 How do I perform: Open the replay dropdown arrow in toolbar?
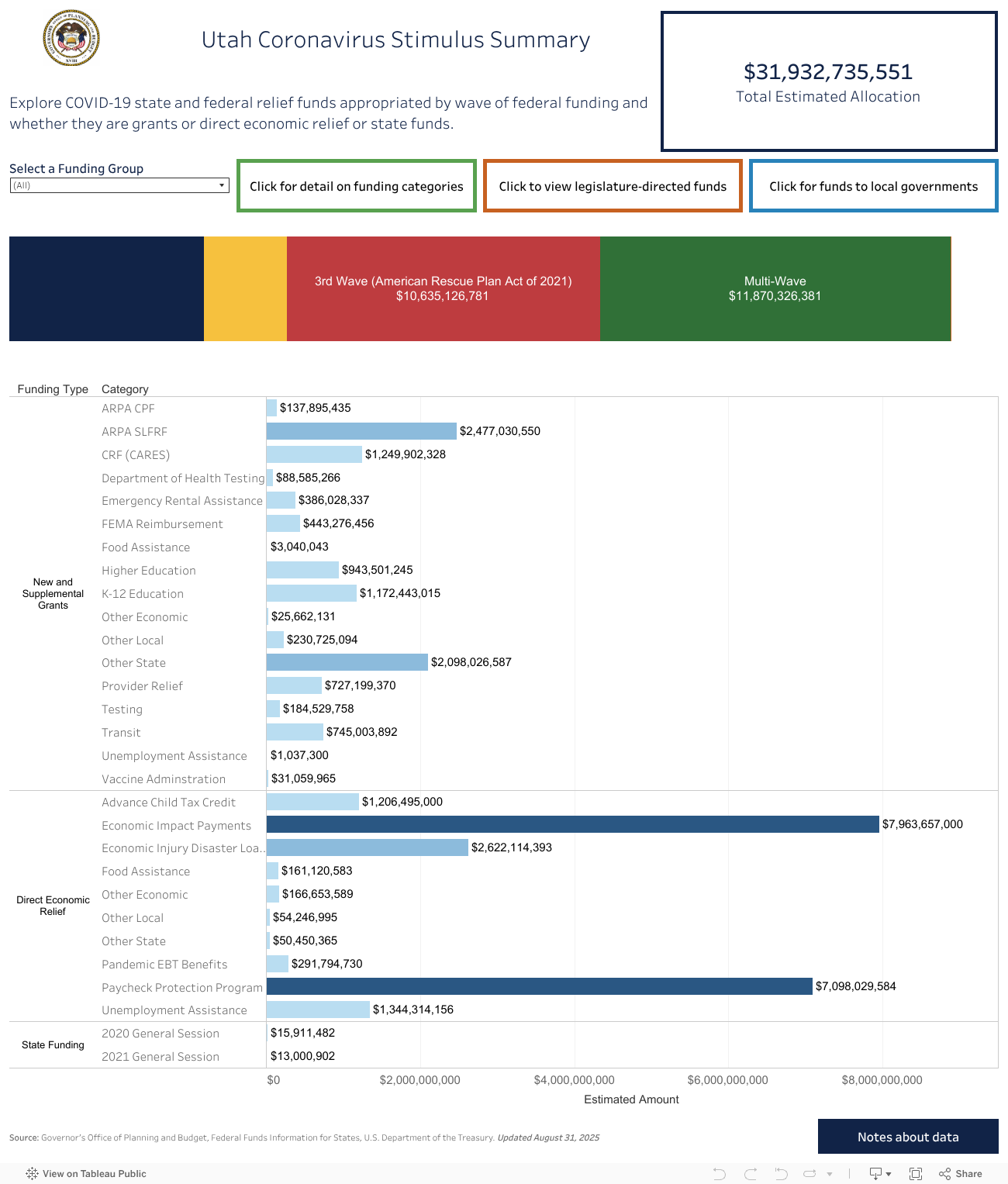coord(830,1174)
